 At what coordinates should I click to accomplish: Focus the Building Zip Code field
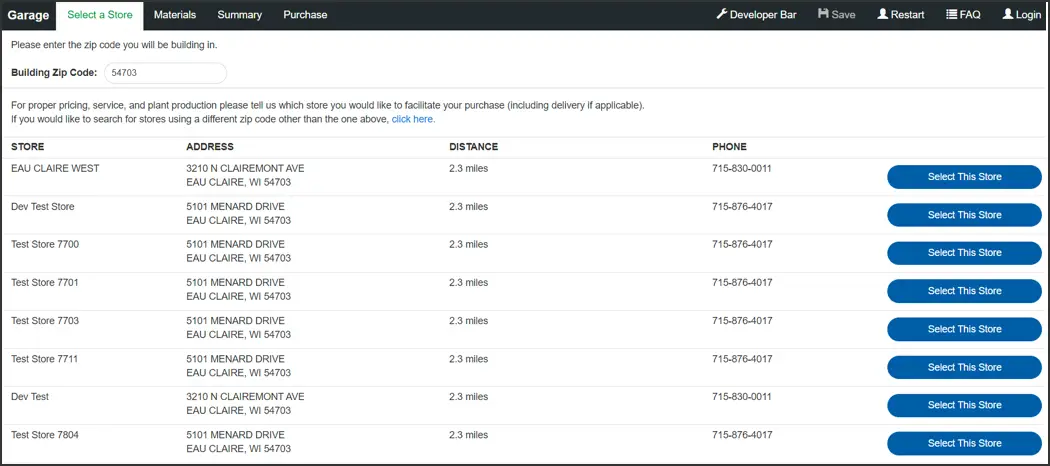point(165,73)
